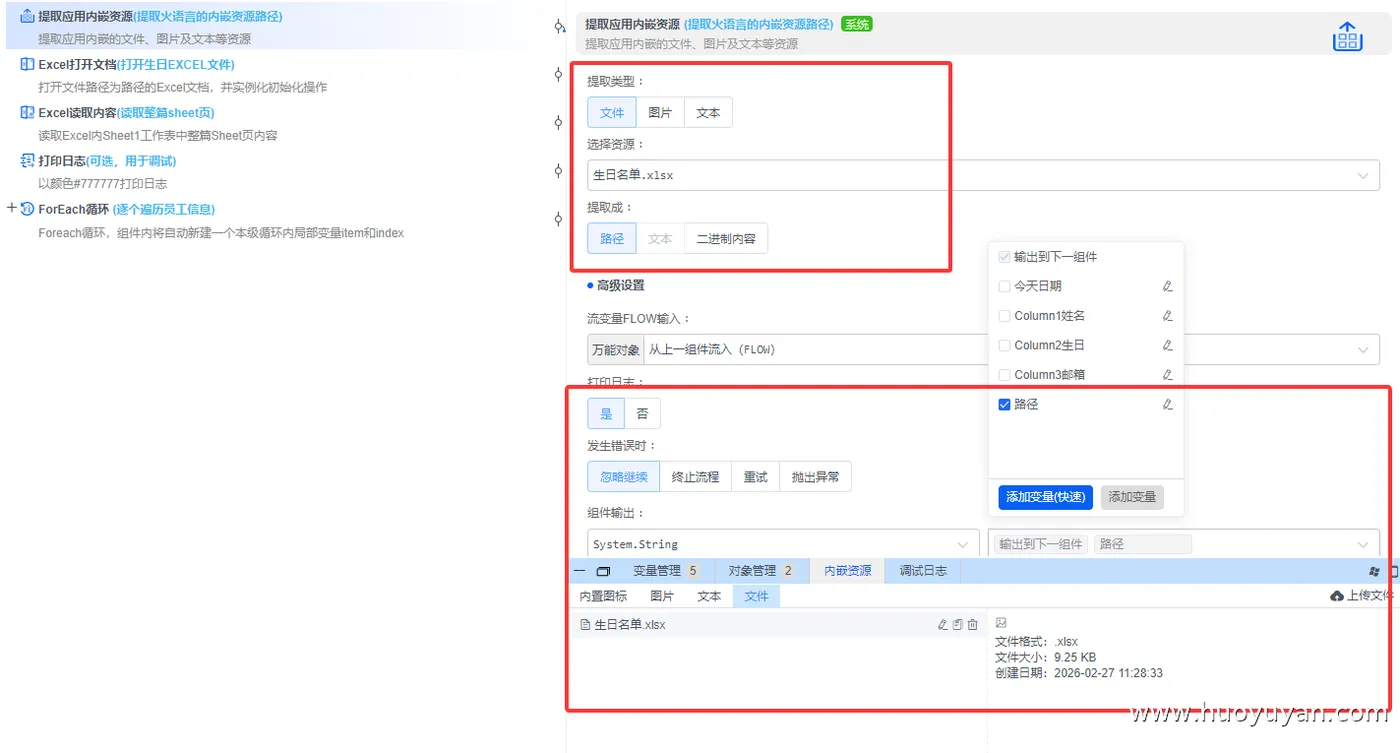Image resolution: width=1400 pixels, height=753 pixels.
Task: Show the 文本 resource sub-tab
Action: 709,596
